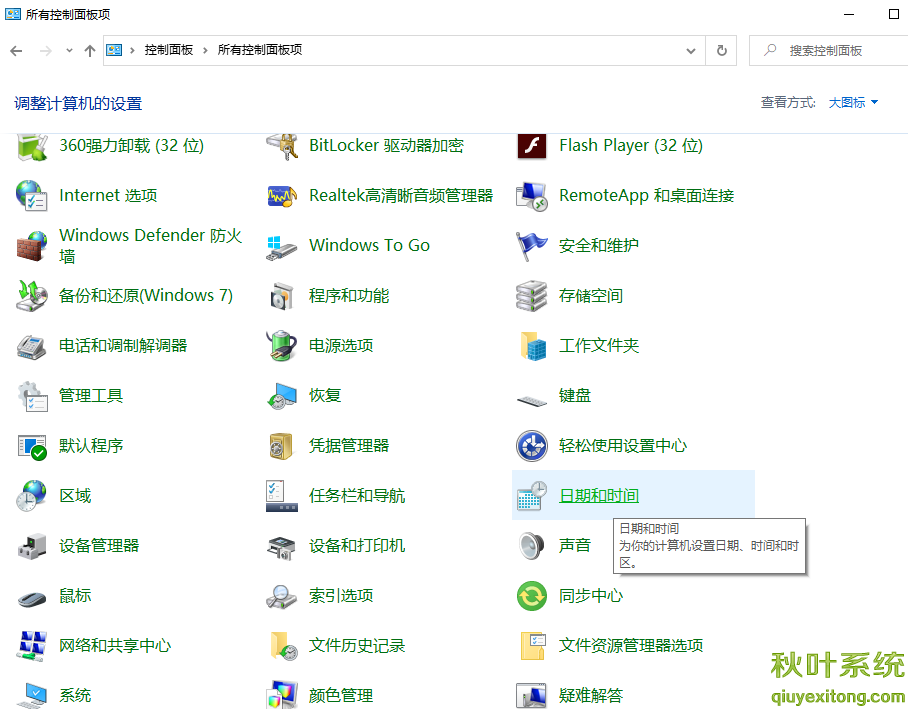The image size is (908, 709).
Task: Open the 设备和打印机 icon
Action: click(282, 547)
